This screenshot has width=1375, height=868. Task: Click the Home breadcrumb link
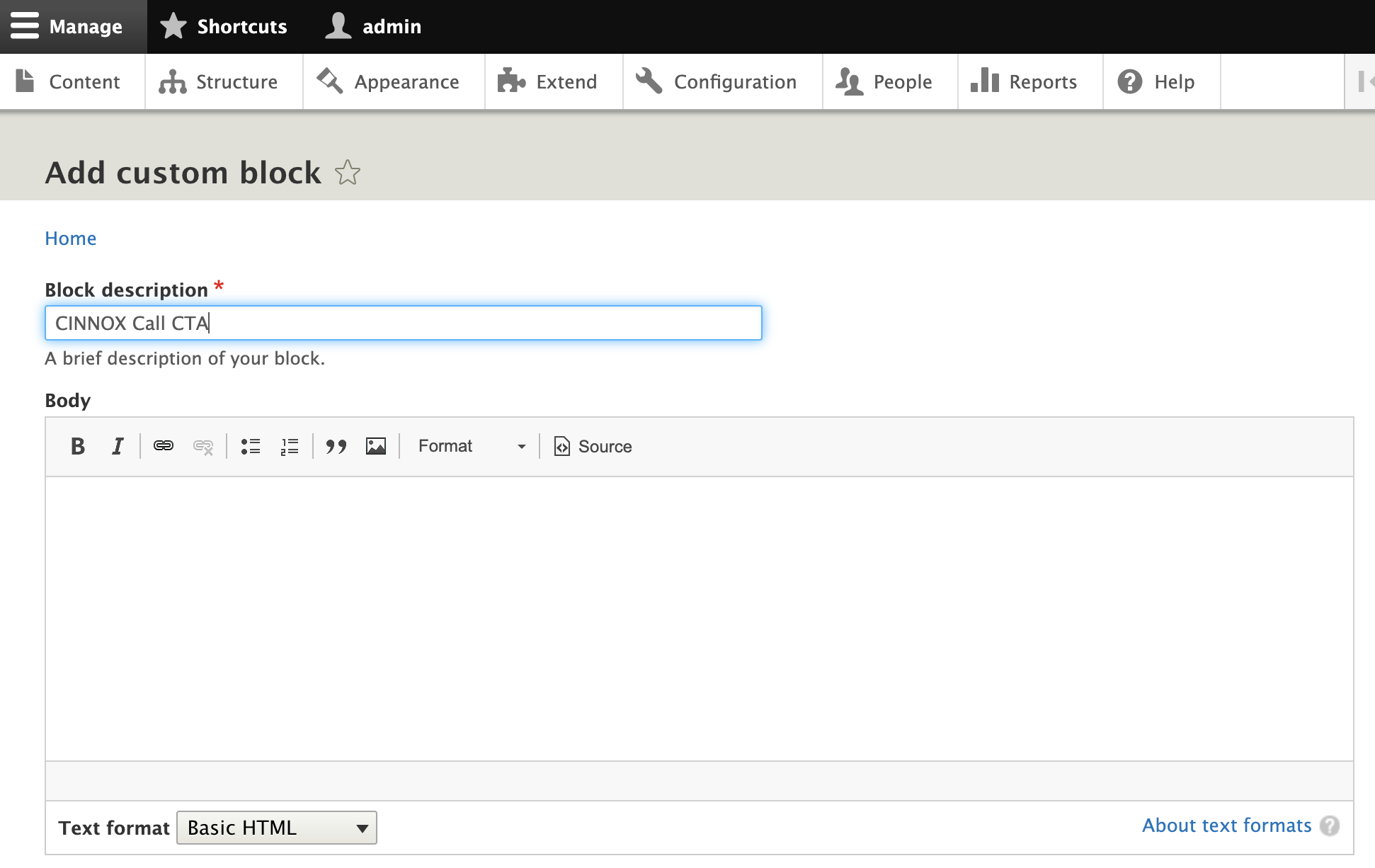point(70,239)
